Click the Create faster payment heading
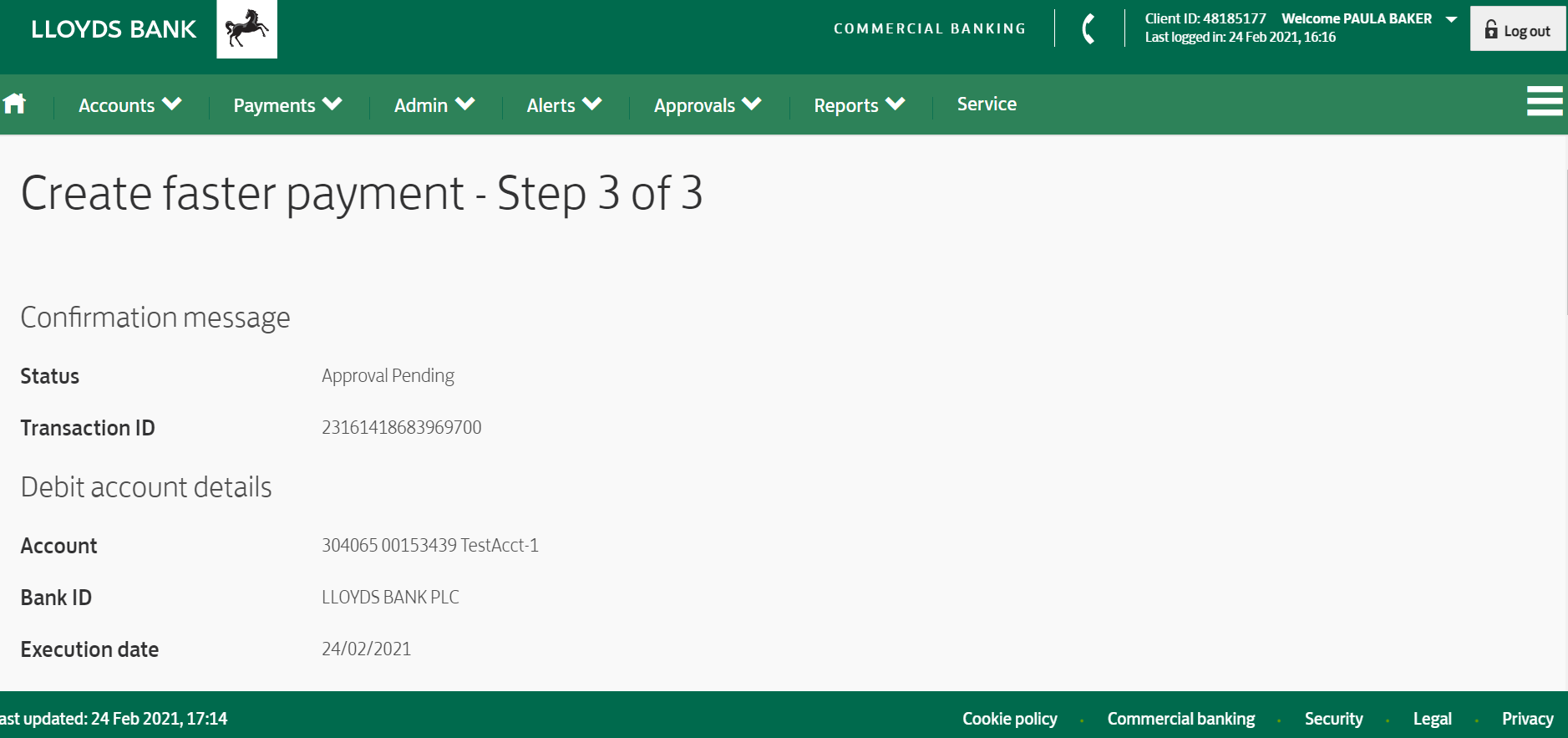The height and width of the screenshot is (738, 1568). 361,194
